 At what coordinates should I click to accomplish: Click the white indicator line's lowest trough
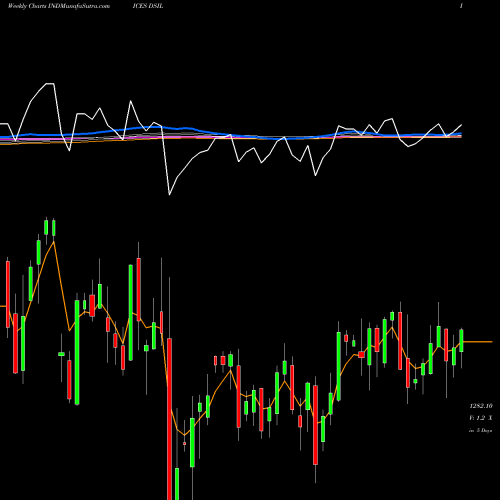click(x=169, y=194)
